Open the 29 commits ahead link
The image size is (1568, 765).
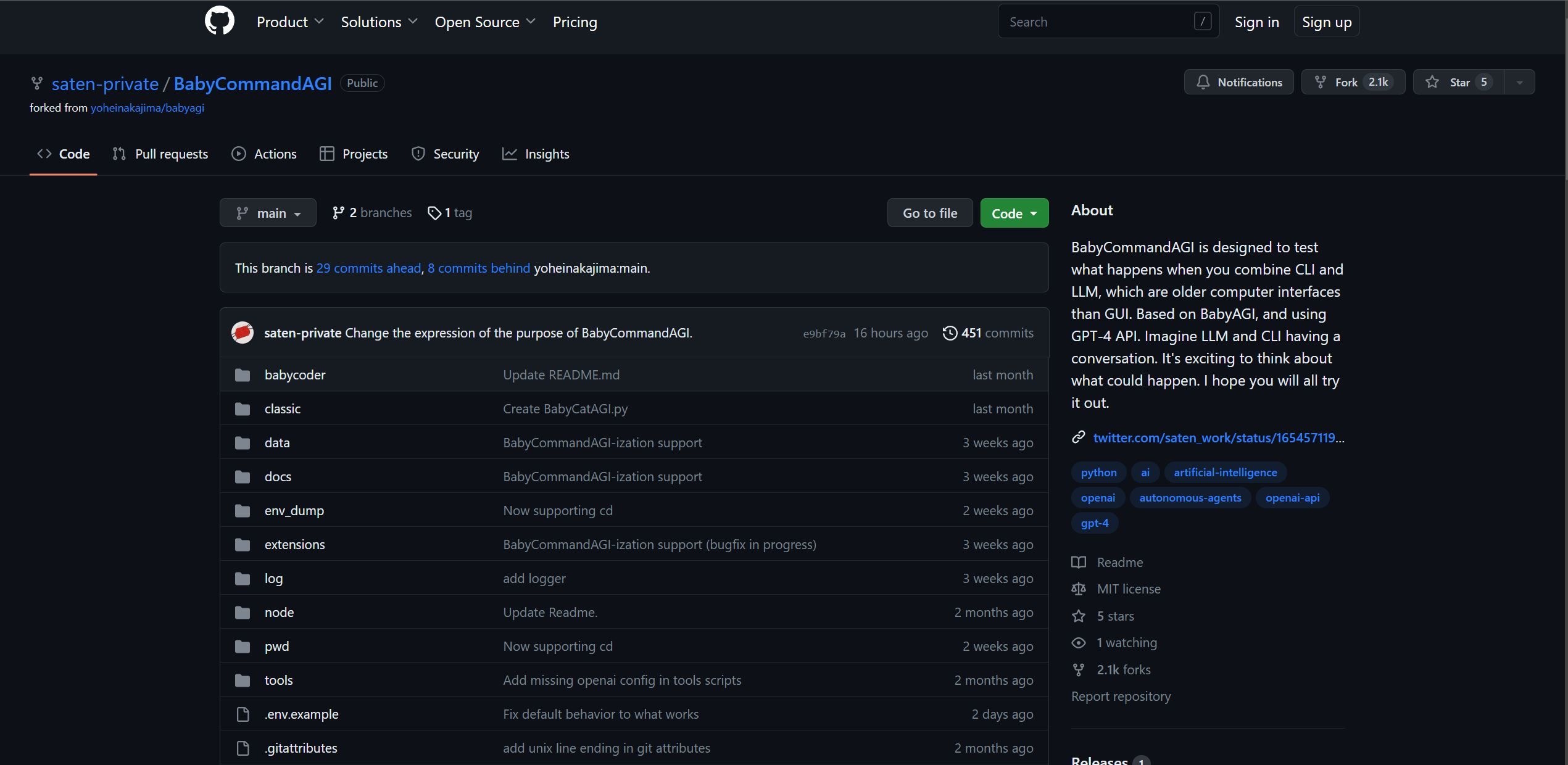point(368,268)
